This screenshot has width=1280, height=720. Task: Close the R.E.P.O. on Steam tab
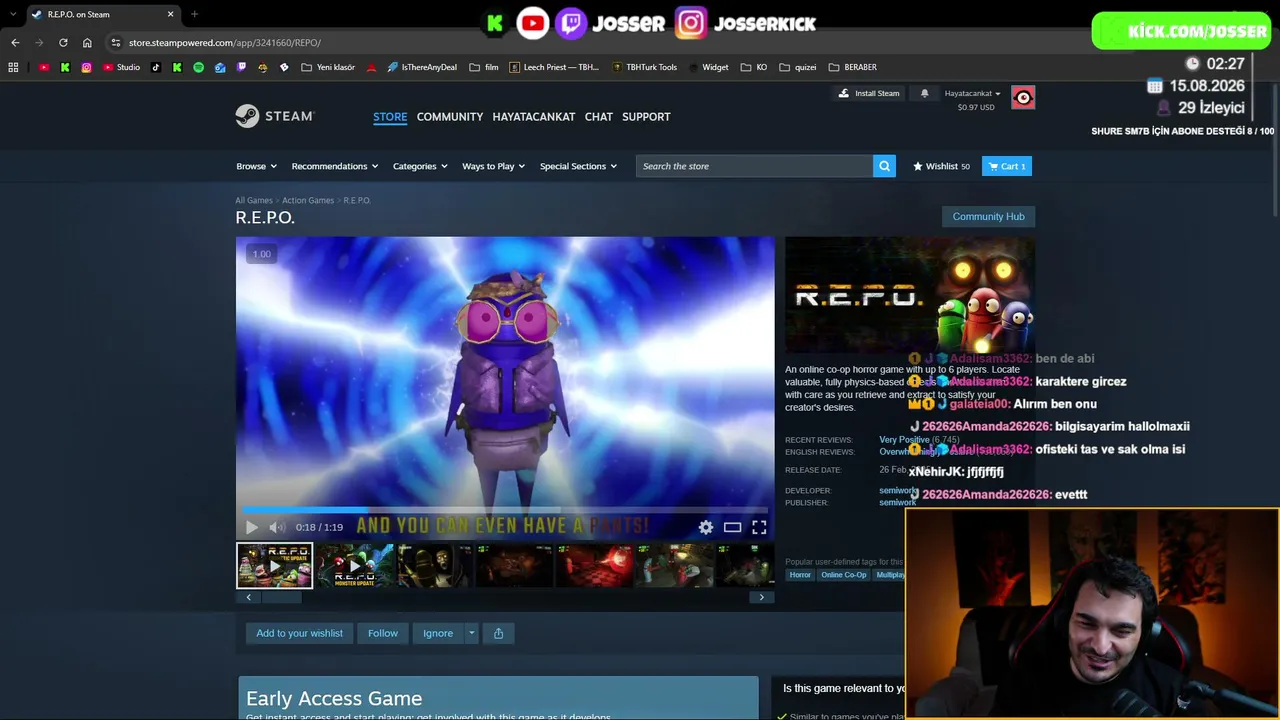click(170, 14)
